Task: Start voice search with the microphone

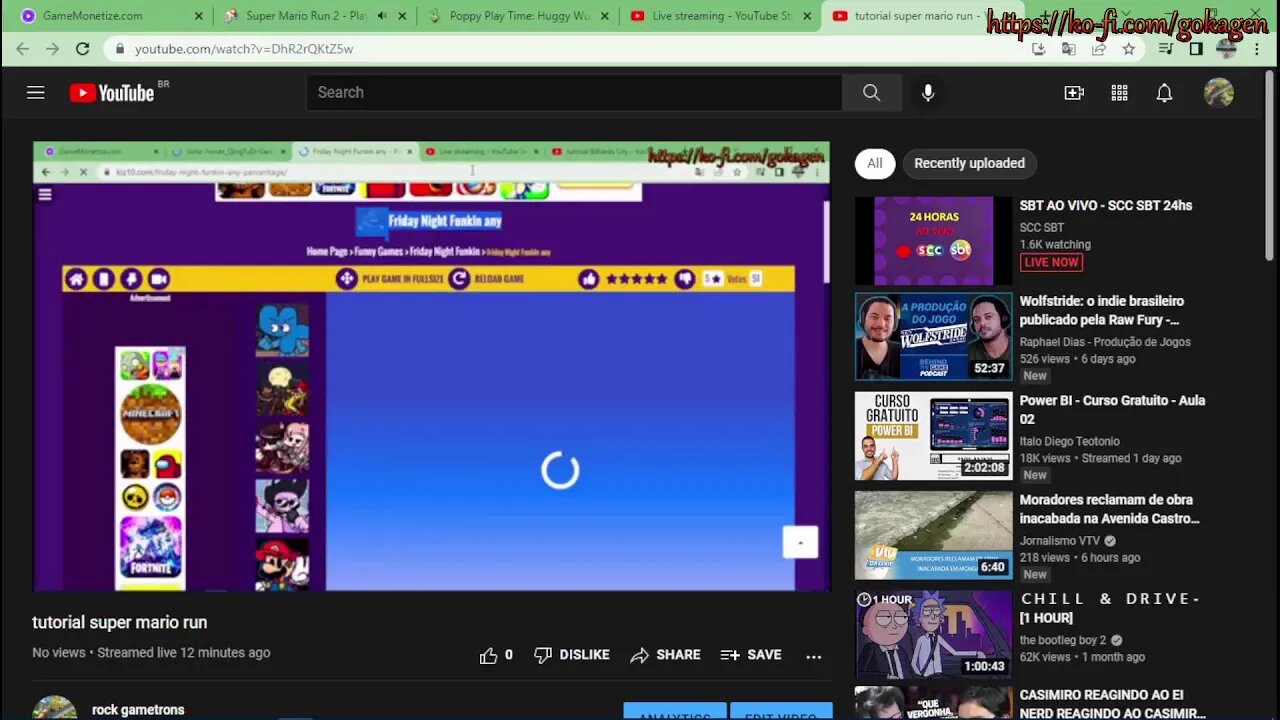Action: coord(928,92)
